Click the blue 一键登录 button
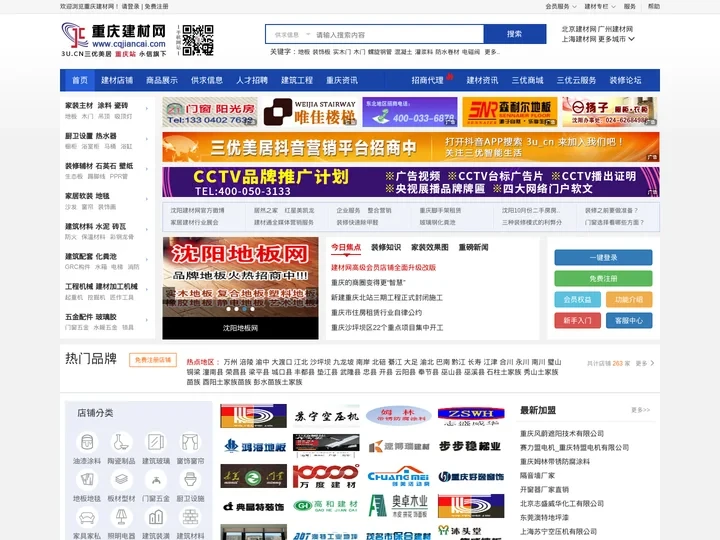 click(603, 258)
